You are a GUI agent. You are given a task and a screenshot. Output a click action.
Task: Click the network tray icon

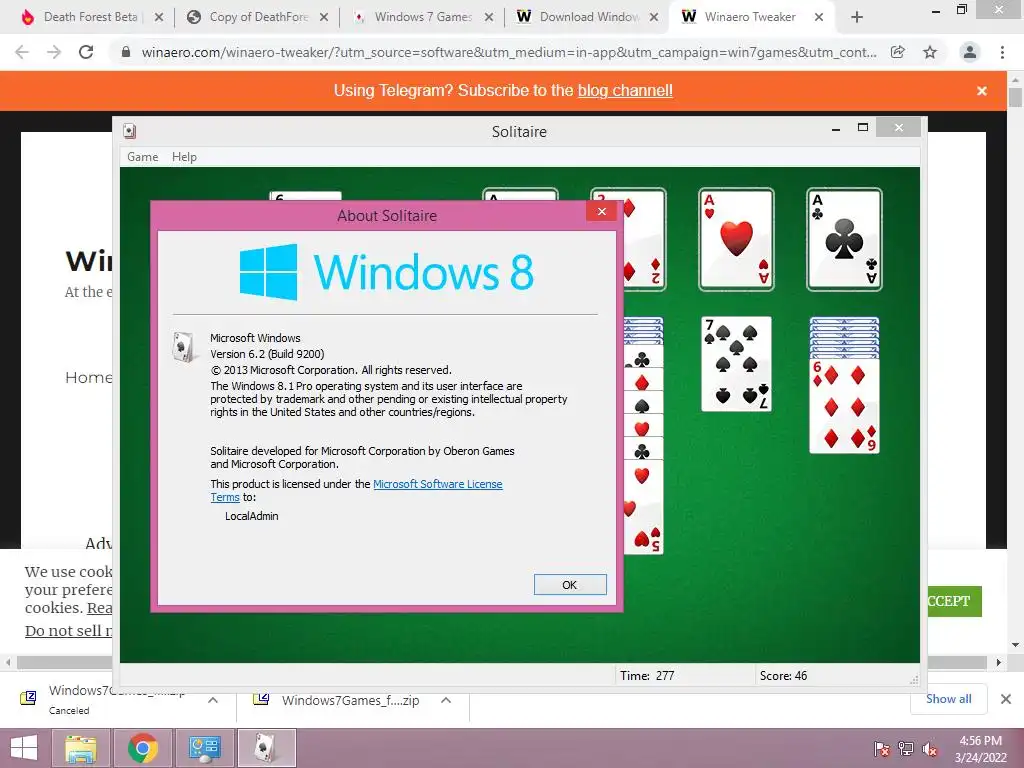pos(906,749)
